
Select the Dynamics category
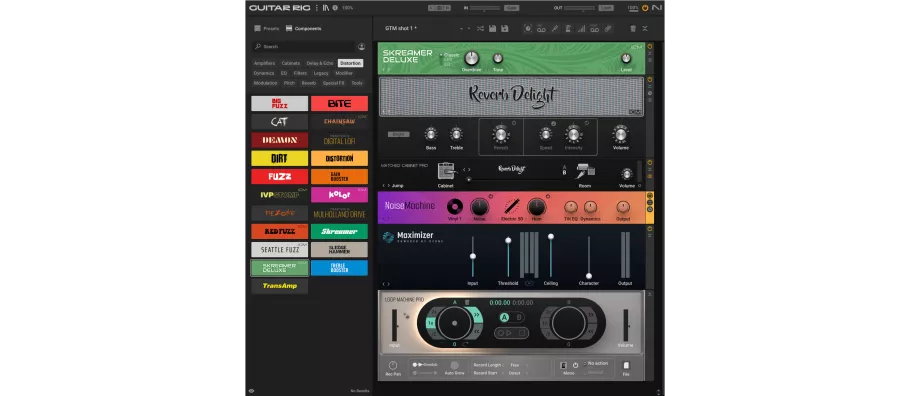[263, 73]
